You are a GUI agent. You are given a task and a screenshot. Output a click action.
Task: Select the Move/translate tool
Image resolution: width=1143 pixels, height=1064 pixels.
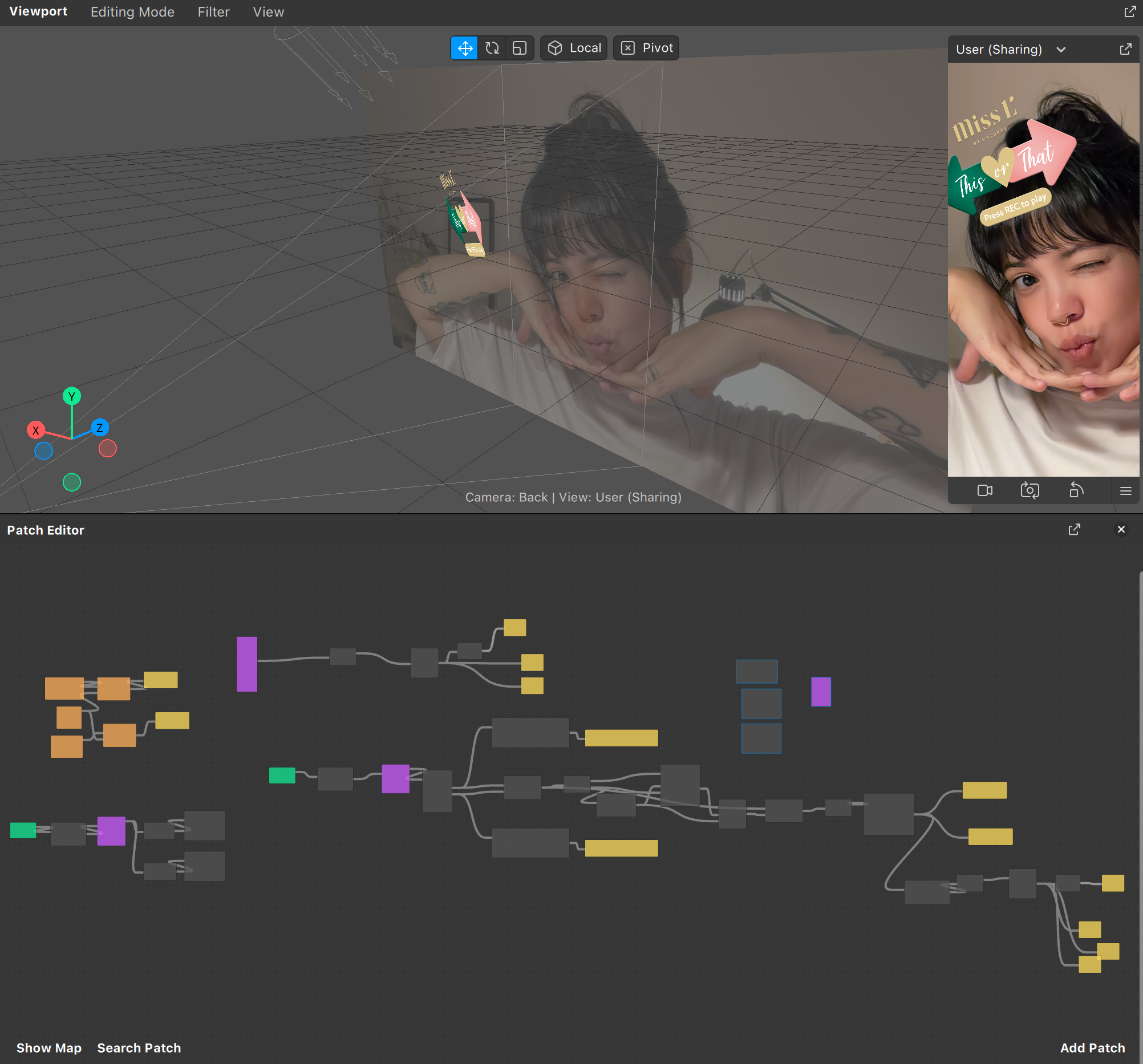point(465,48)
